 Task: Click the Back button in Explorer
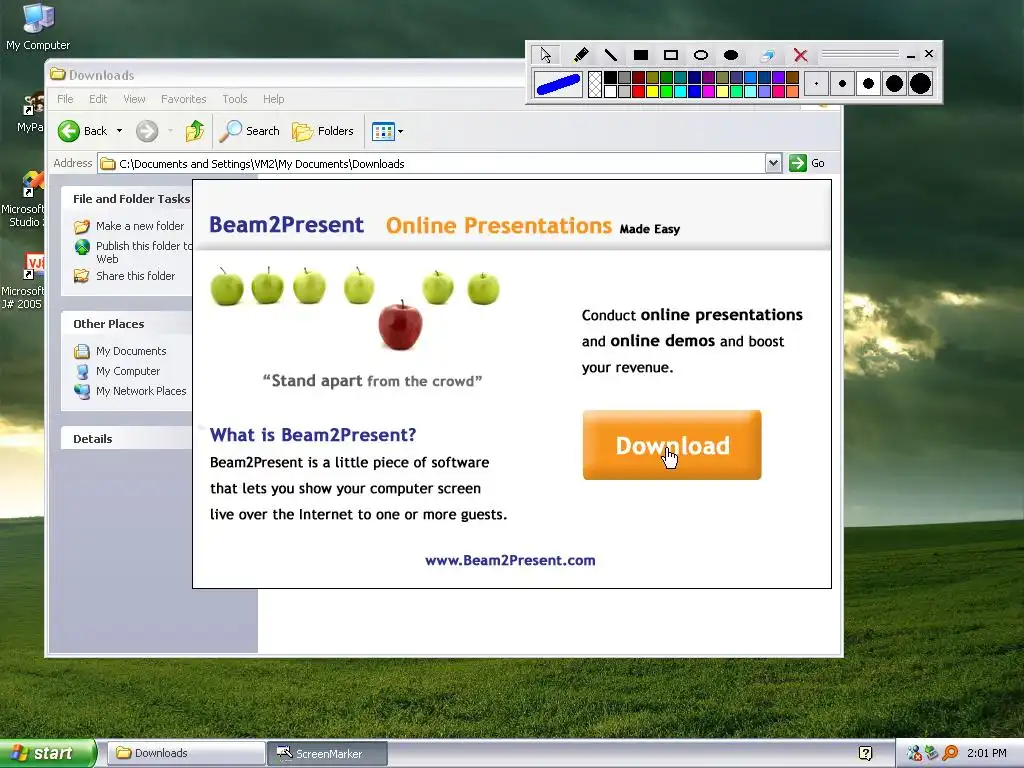(x=82, y=131)
